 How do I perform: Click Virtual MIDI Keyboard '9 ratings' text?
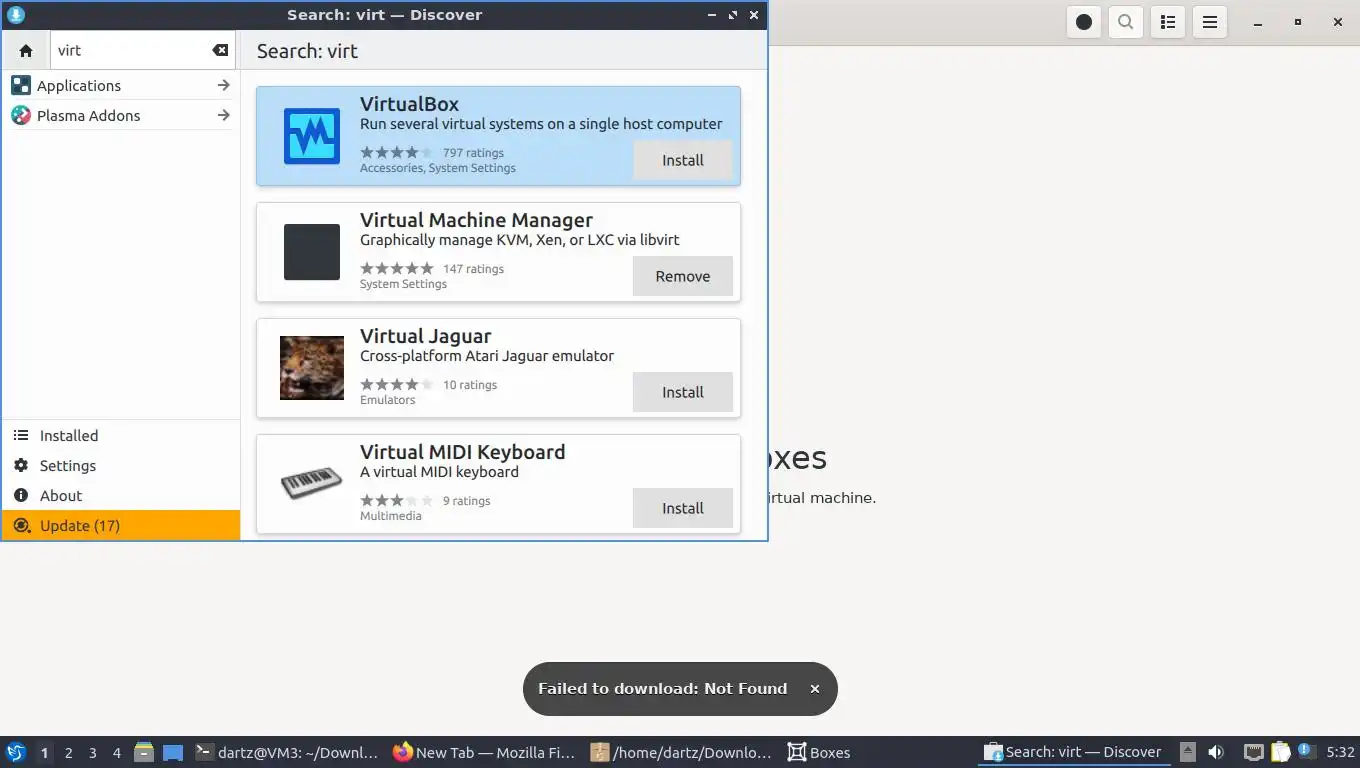tap(466, 501)
